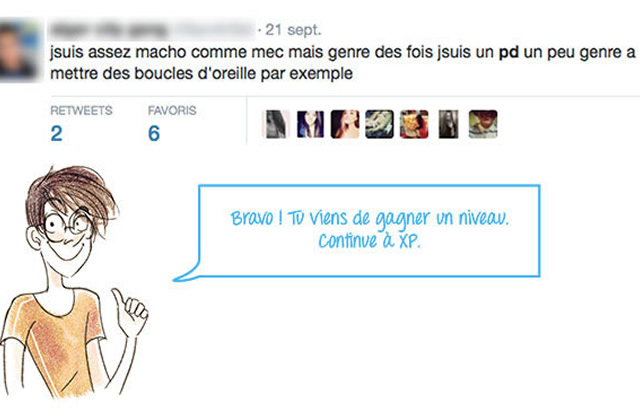Screen dimensions: 640x420
Task: View the 6 favoris count
Action: [x=154, y=134]
